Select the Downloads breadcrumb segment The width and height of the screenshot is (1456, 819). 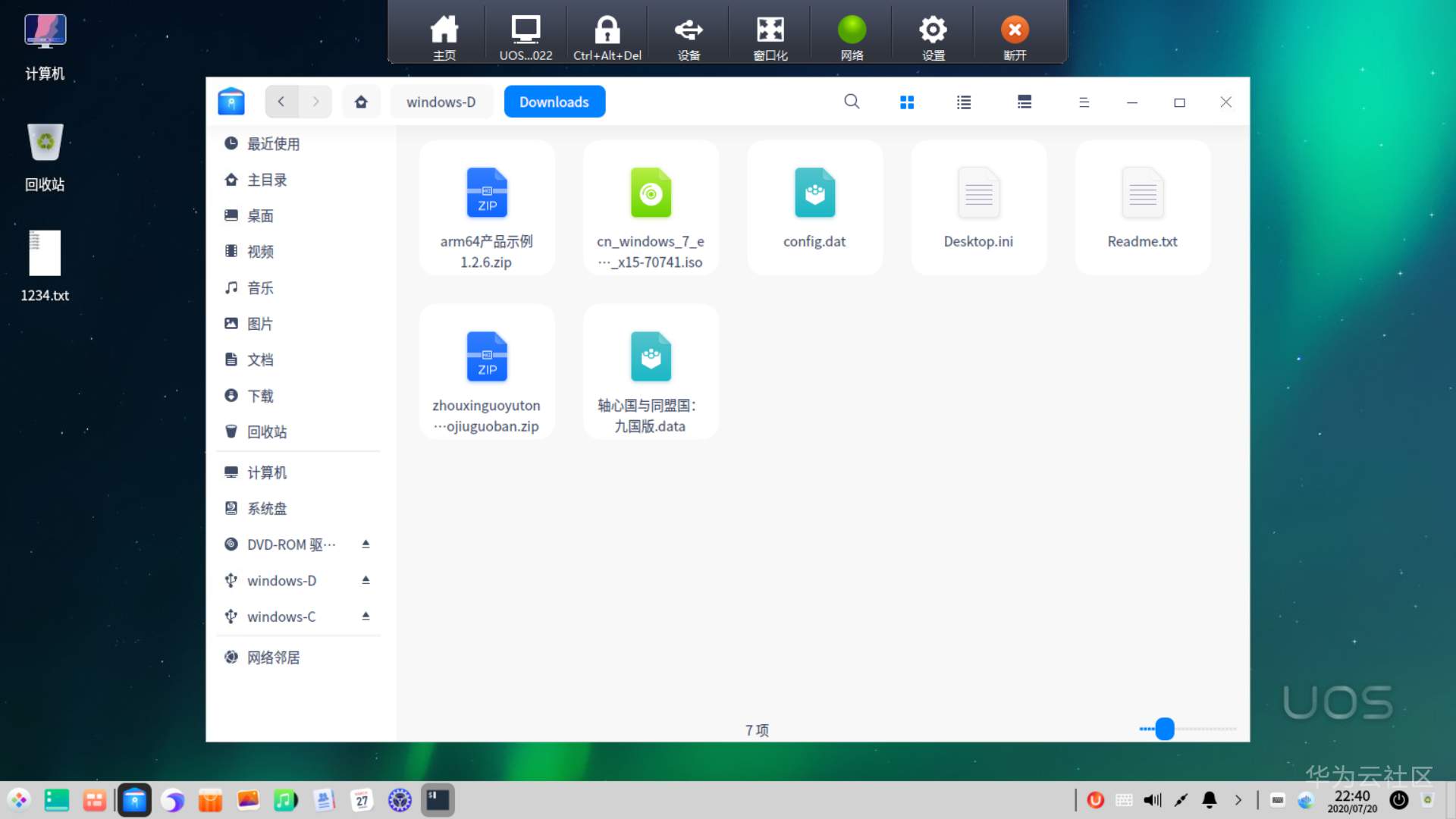pyautogui.click(x=554, y=102)
